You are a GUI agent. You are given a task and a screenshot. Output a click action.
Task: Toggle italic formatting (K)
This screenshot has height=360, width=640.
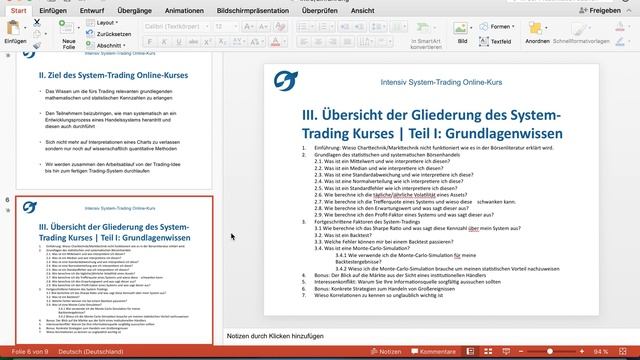[164, 42]
